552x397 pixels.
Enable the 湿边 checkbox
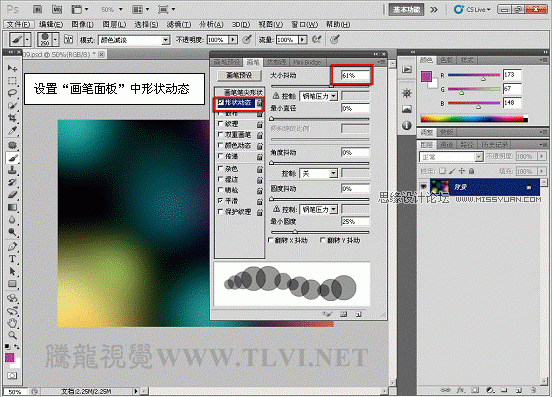221,179
